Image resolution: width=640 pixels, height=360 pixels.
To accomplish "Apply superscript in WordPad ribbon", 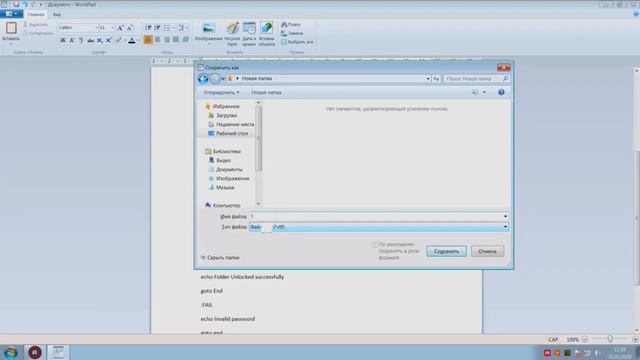I will pyautogui.click(x=109, y=40).
